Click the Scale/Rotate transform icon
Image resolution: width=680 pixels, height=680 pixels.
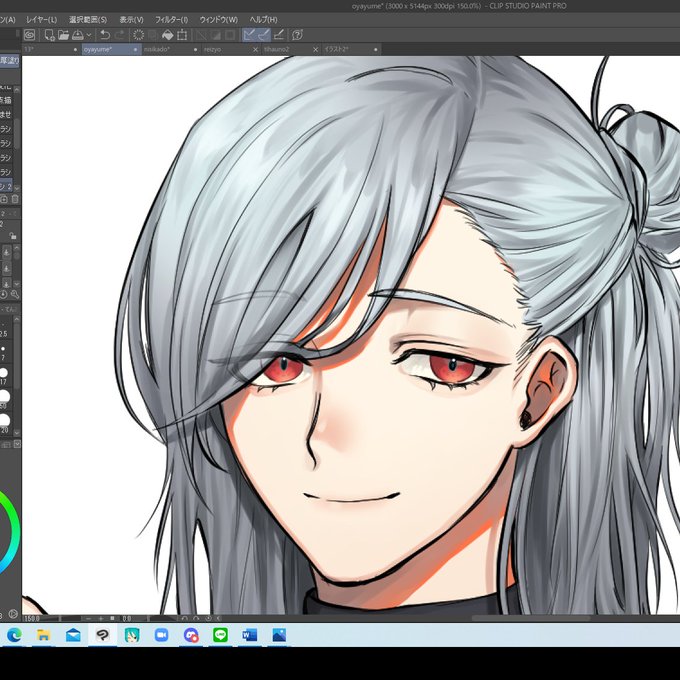pyautogui.click(x=182, y=35)
